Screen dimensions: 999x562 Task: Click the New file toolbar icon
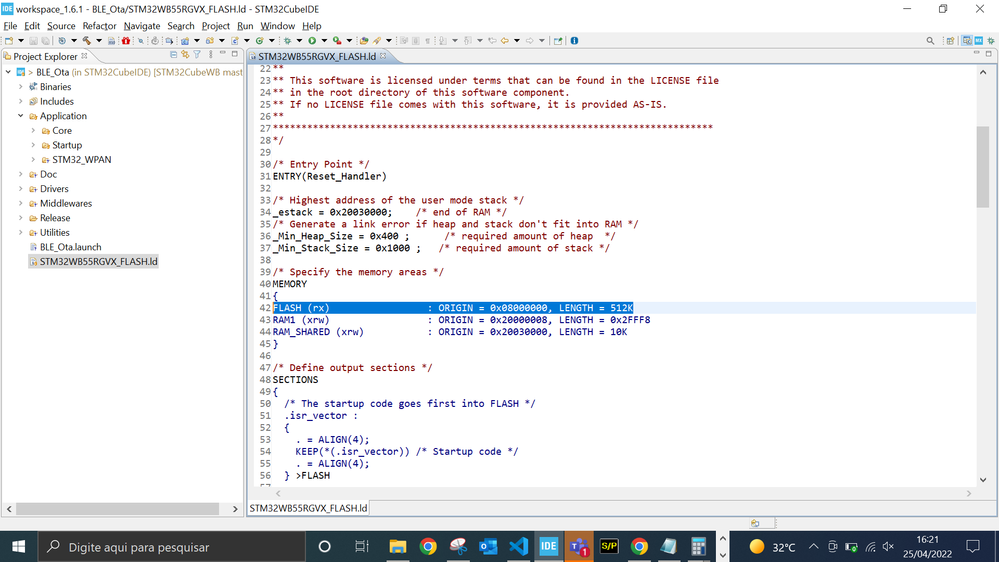point(8,41)
